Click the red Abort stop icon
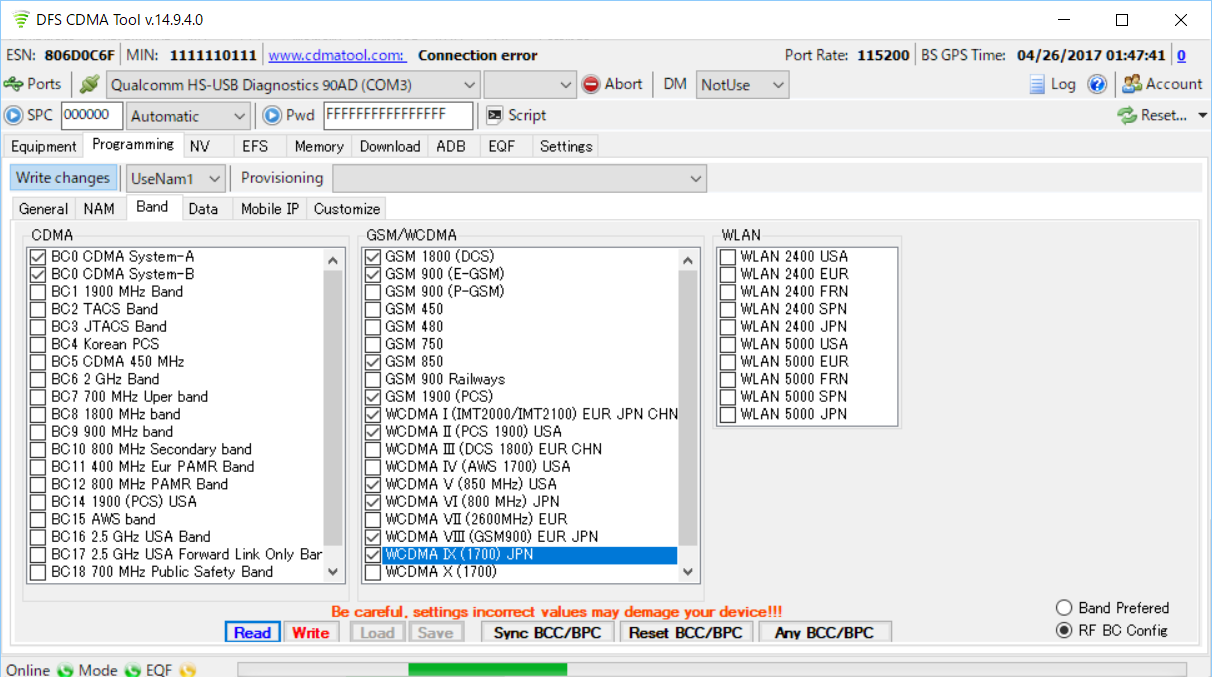 pos(591,85)
